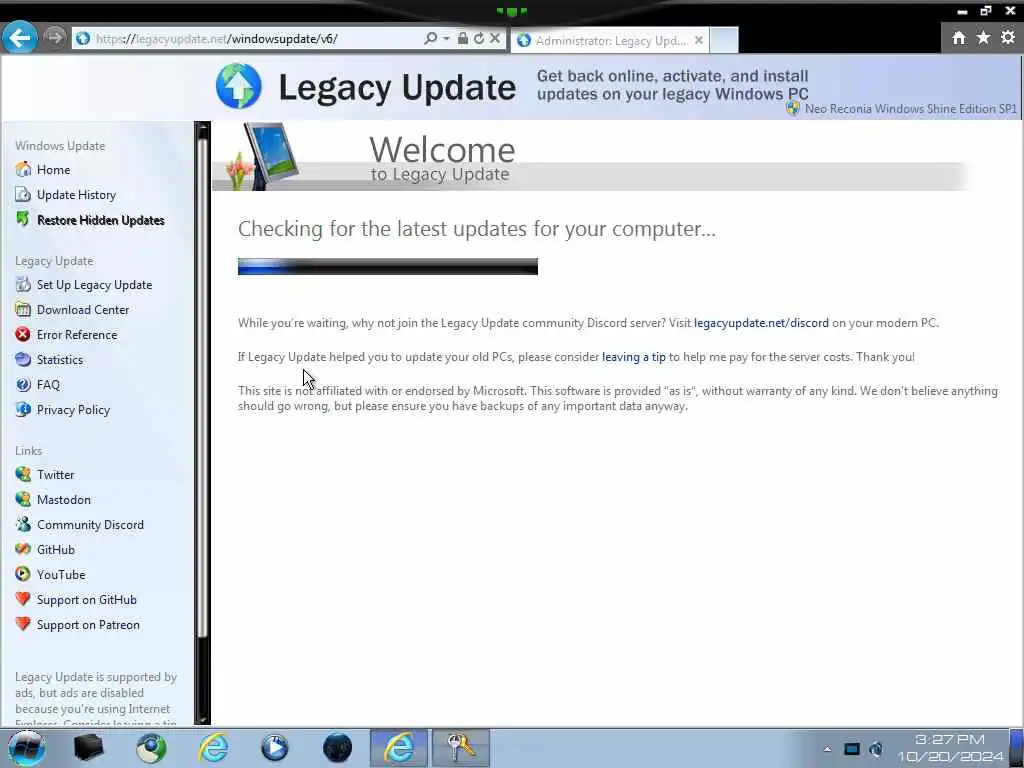The height and width of the screenshot is (768, 1024).
Task: Open the taskbar clock showing 3:27 PM
Action: click(950, 748)
